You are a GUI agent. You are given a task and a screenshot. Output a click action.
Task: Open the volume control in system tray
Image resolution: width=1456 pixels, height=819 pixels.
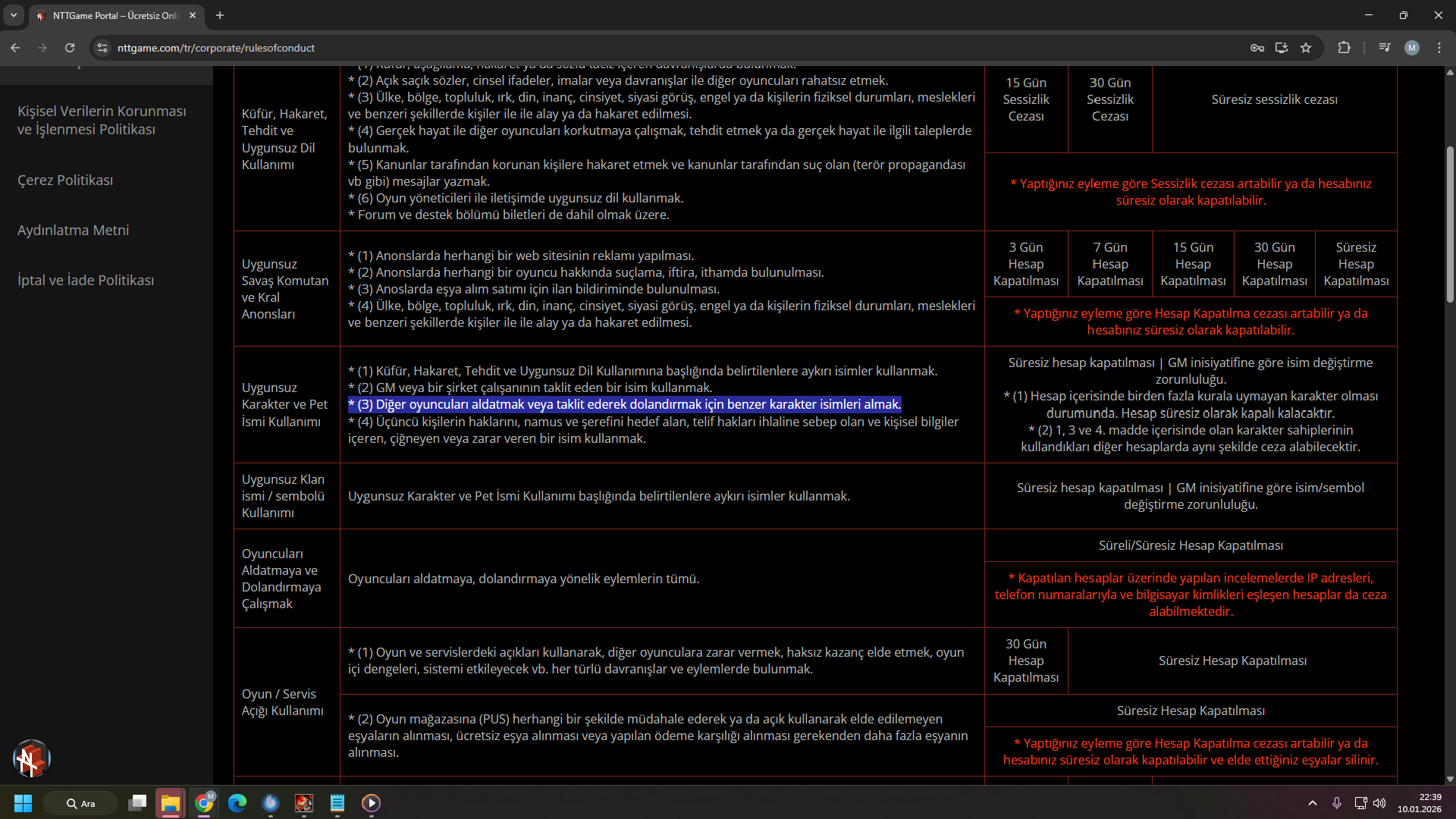pyautogui.click(x=1379, y=803)
